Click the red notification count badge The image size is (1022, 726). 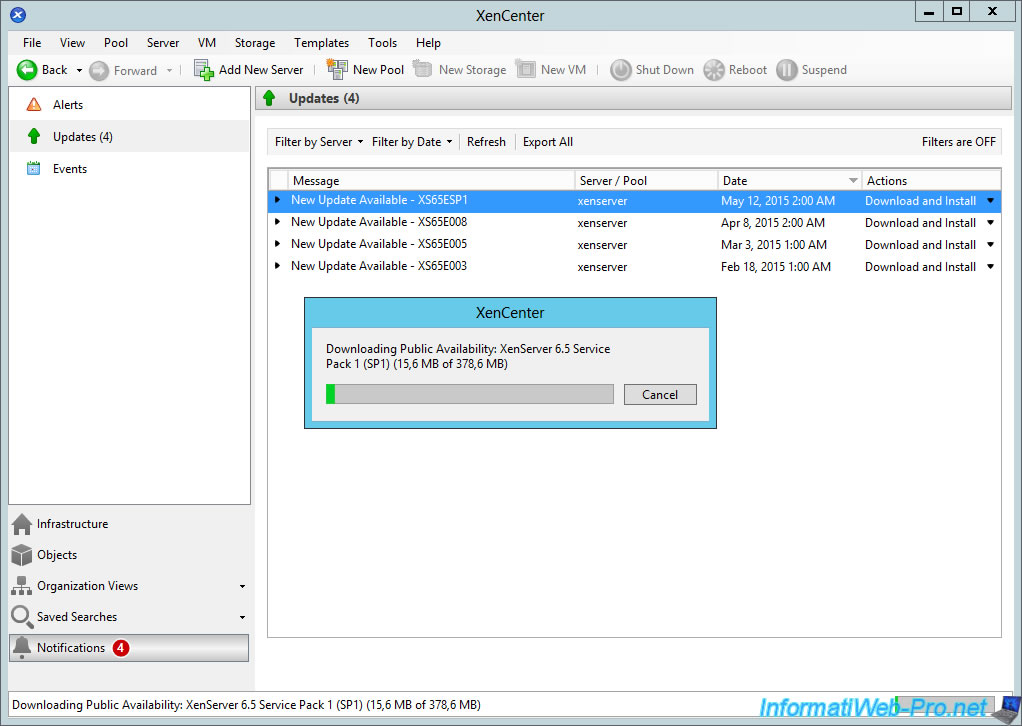coord(121,648)
